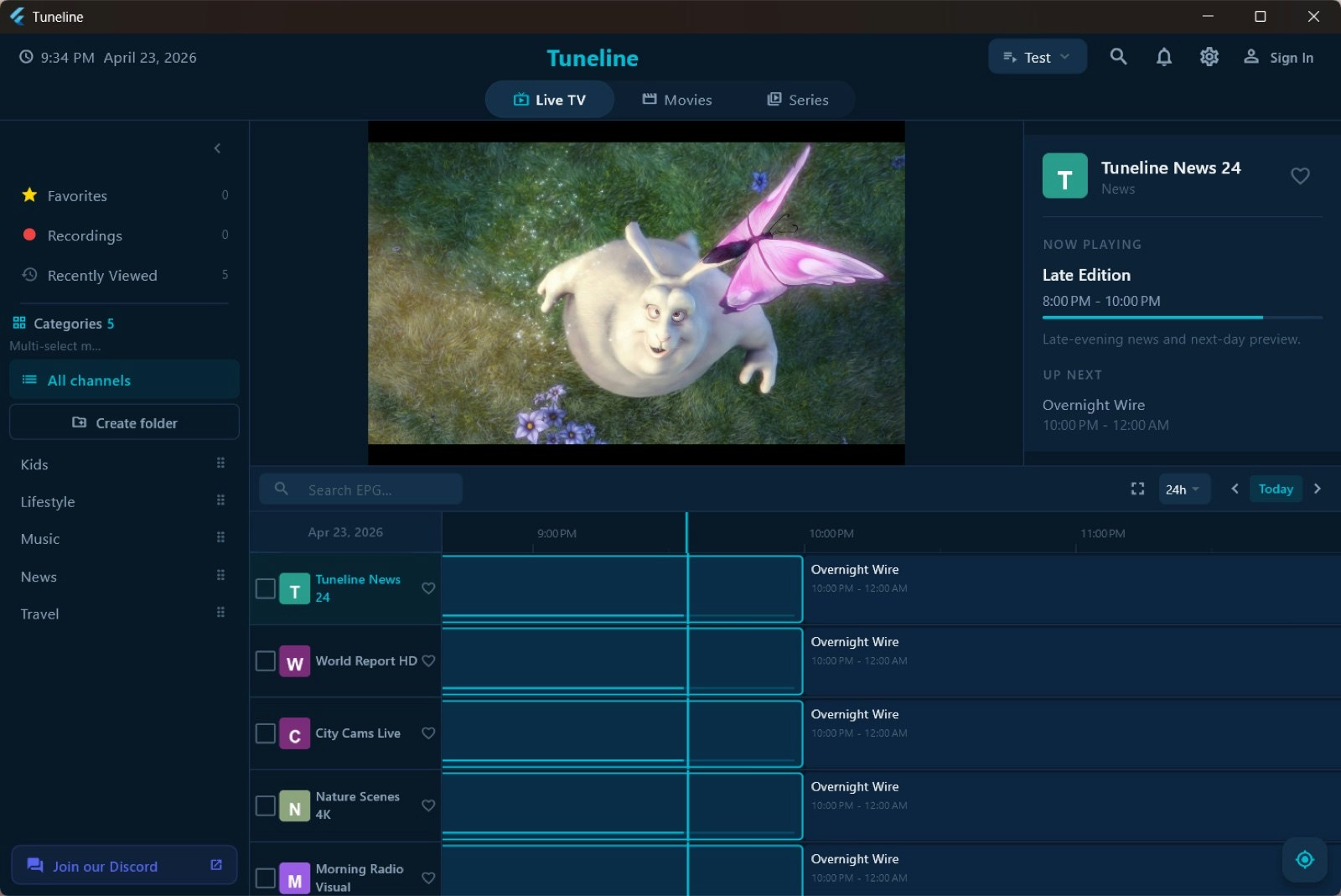Favorite Tuneline News 24 in the info panel
This screenshot has height=896, width=1341.
coord(1300,176)
